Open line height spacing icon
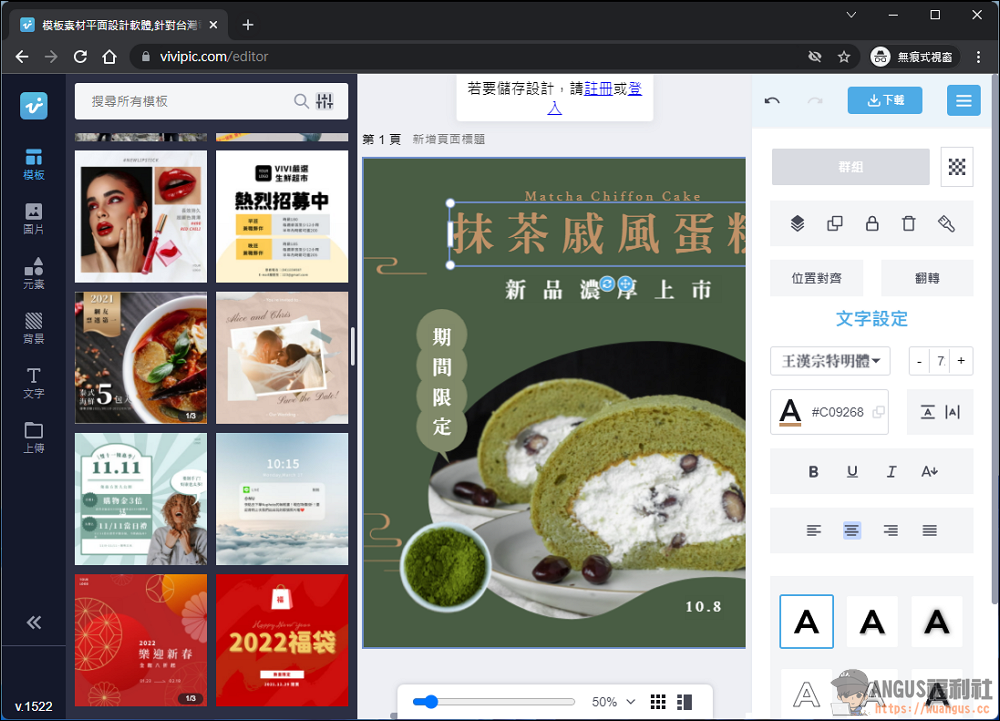The height and width of the screenshot is (721, 1000). click(927, 412)
